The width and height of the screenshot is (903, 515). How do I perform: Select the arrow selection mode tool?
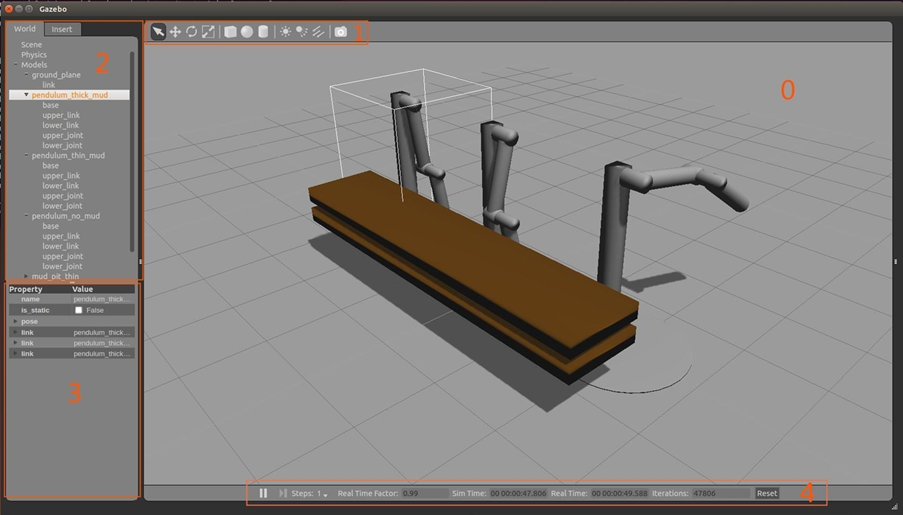click(x=158, y=32)
